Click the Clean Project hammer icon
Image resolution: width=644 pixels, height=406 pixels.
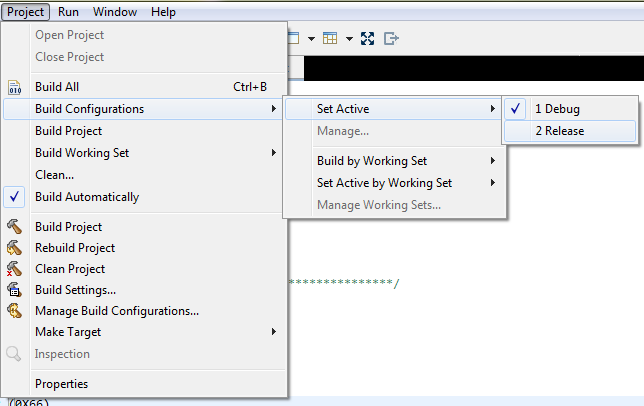click(14, 269)
